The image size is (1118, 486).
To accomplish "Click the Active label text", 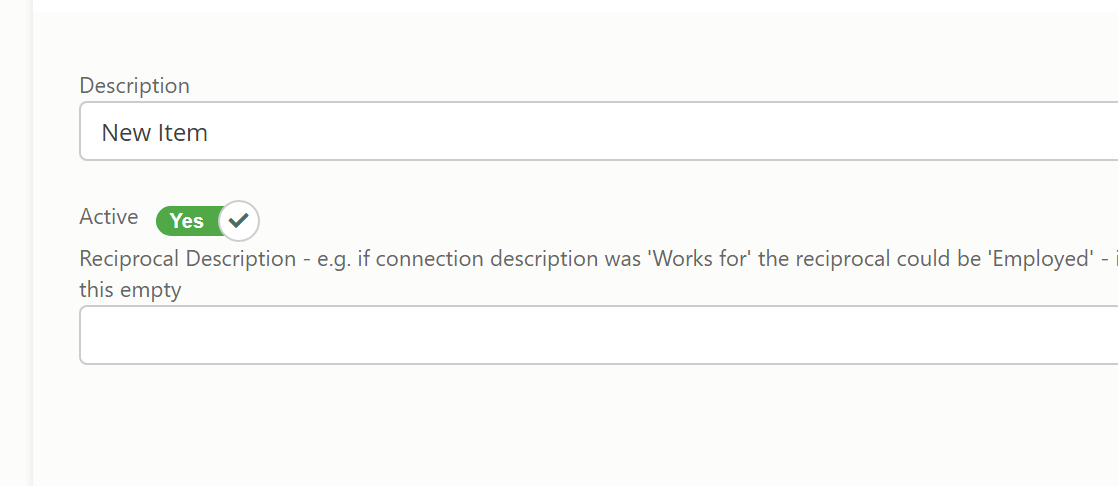I will pyautogui.click(x=108, y=217).
